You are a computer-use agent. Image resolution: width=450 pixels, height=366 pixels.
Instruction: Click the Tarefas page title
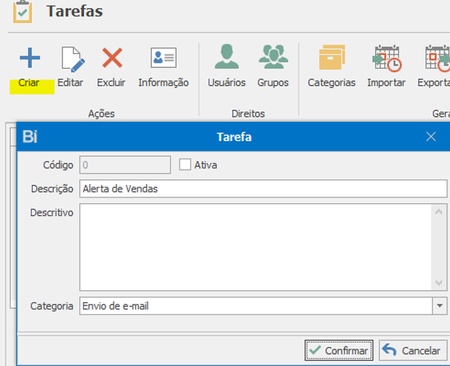[x=75, y=11]
